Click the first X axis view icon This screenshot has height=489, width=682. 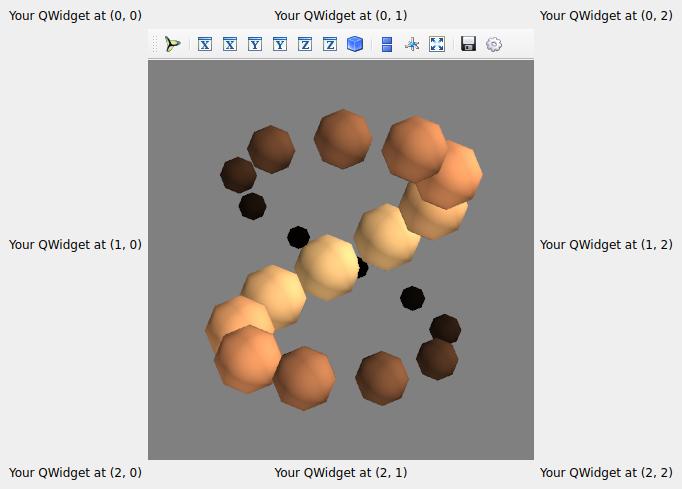tap(205, 44)
